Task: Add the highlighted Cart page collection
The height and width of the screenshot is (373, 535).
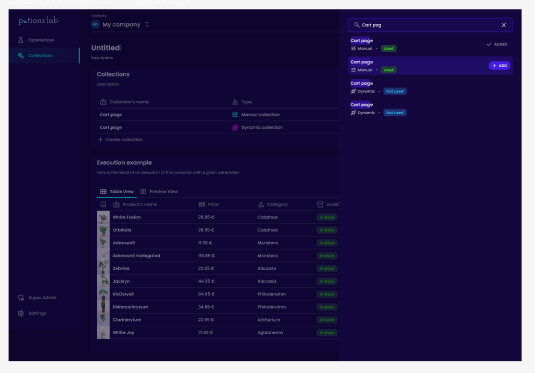Action: tap(500, 66)
